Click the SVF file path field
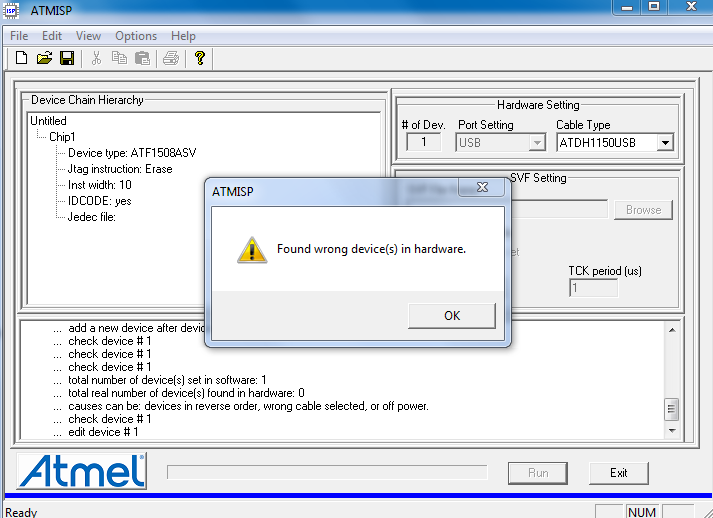 click(x=560, y=209)
